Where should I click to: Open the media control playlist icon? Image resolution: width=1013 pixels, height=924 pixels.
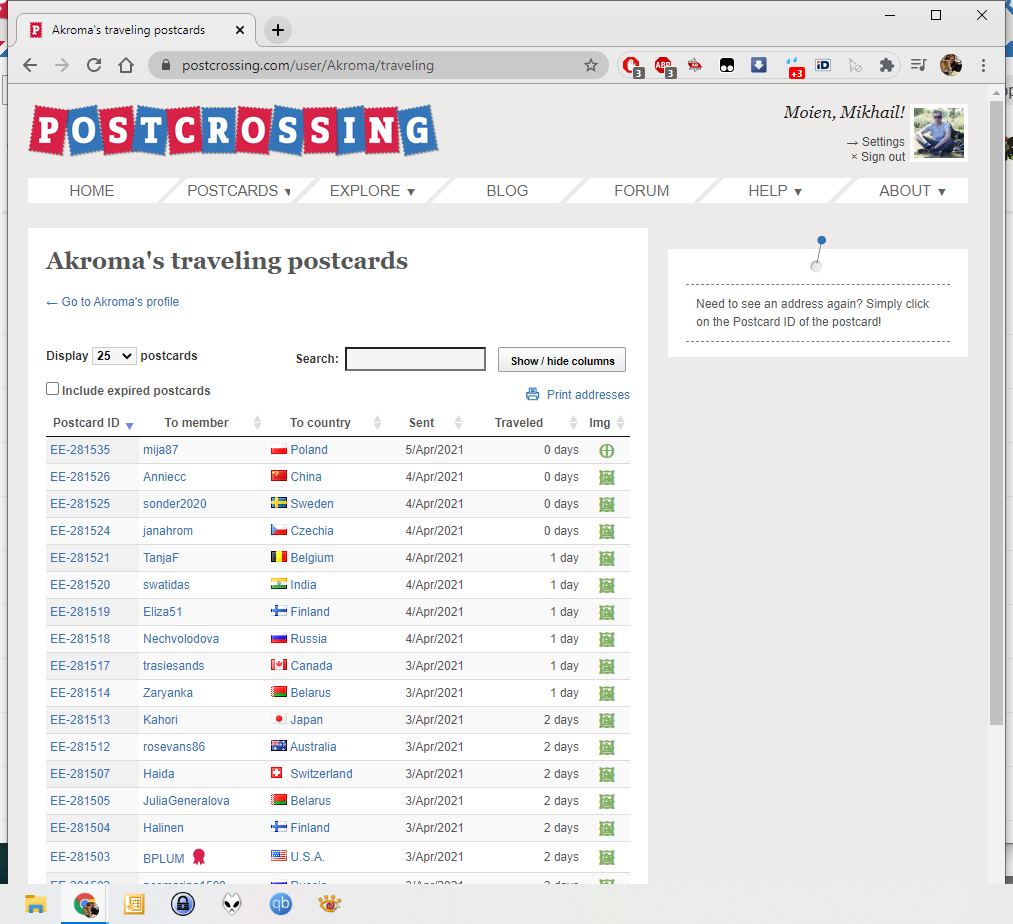coord(918,65)
